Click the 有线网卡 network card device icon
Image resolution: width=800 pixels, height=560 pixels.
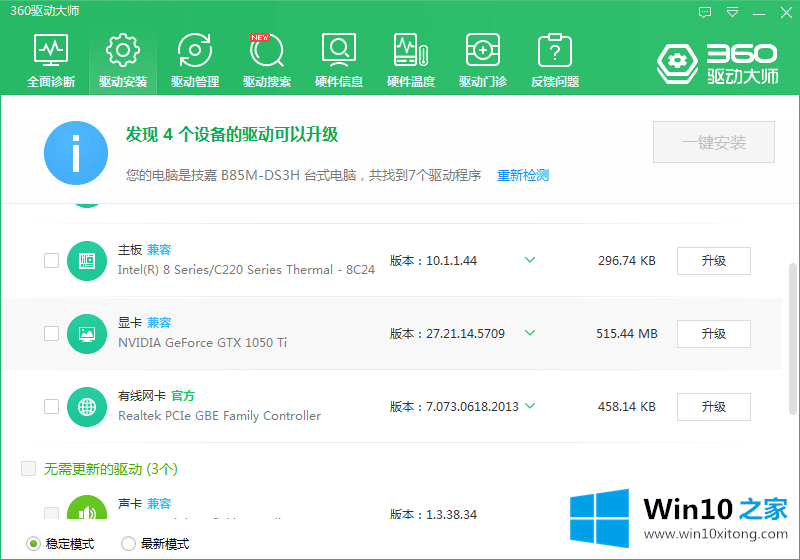[x=87, y=406]
